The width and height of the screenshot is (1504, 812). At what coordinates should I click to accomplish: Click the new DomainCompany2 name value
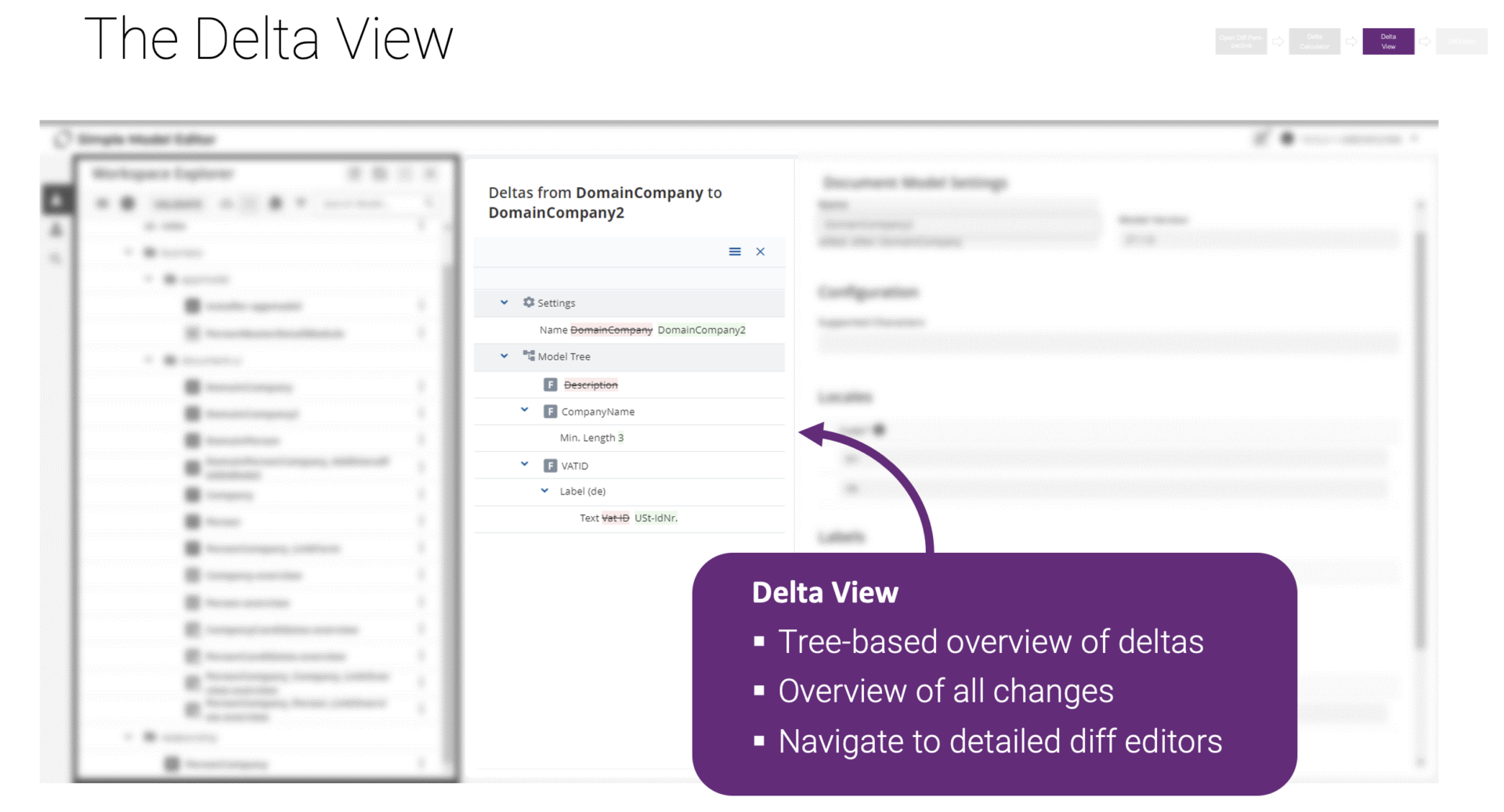(x=701, y=330)
